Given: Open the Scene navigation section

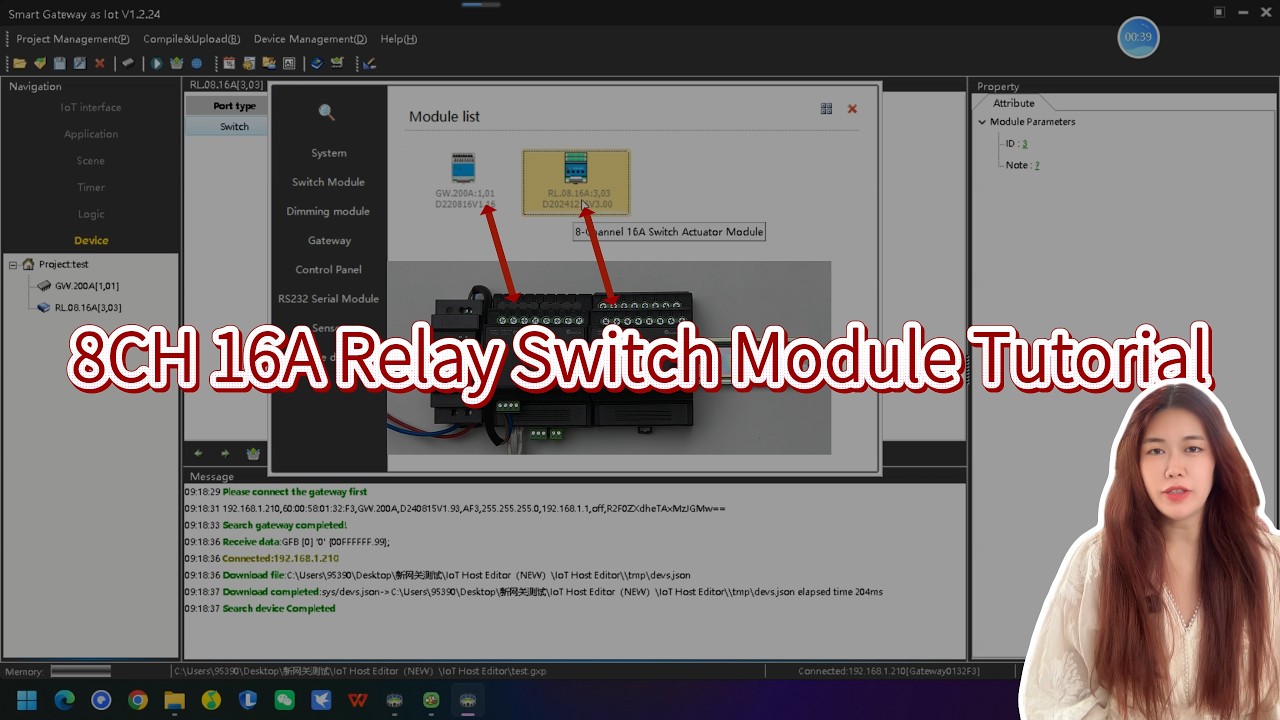Looking at the screenshot, I should (91, 160).
